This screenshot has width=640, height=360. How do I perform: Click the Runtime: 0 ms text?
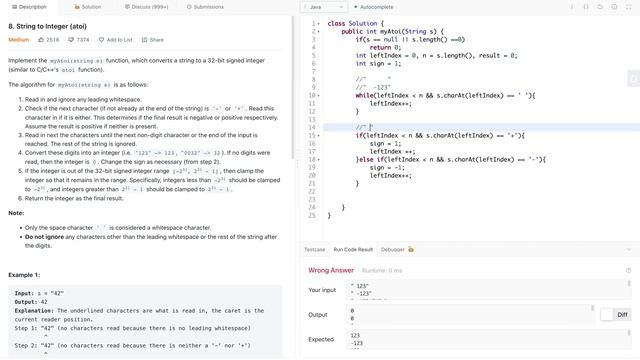click(382, 270)
